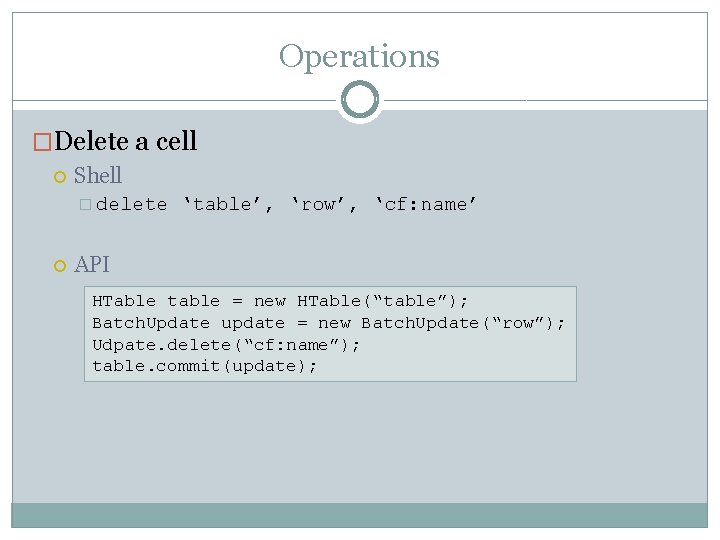Image resolution: width=720 pixels, height=540 pixels.
Task: Click the divider line right of the ring
Action: click(540, 101)
